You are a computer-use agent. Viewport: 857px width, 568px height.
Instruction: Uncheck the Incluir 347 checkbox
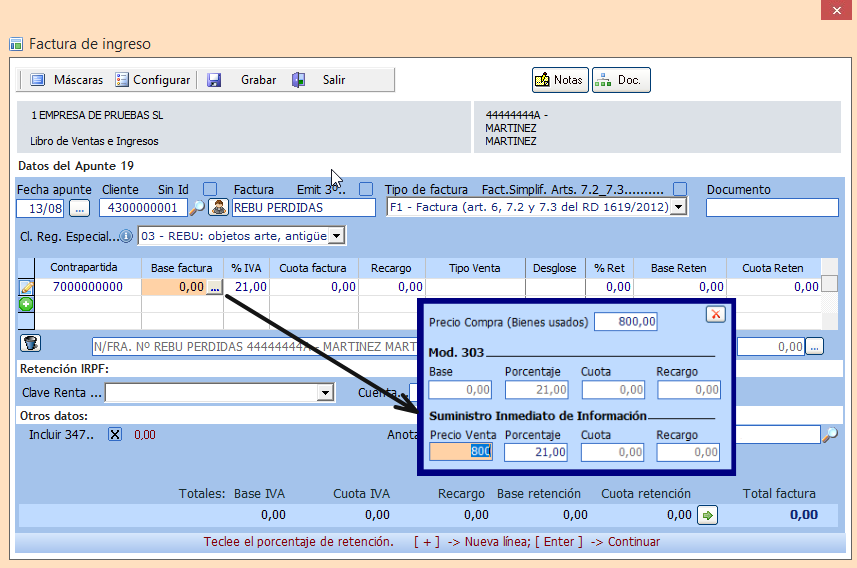coord(115,435)
